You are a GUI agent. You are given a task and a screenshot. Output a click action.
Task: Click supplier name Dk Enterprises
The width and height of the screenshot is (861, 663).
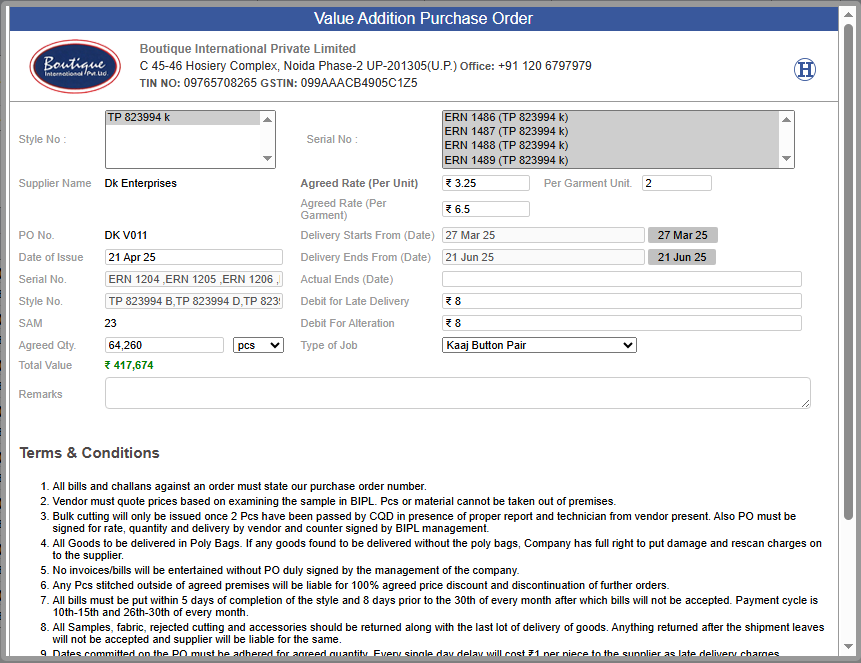coord(141,183)
